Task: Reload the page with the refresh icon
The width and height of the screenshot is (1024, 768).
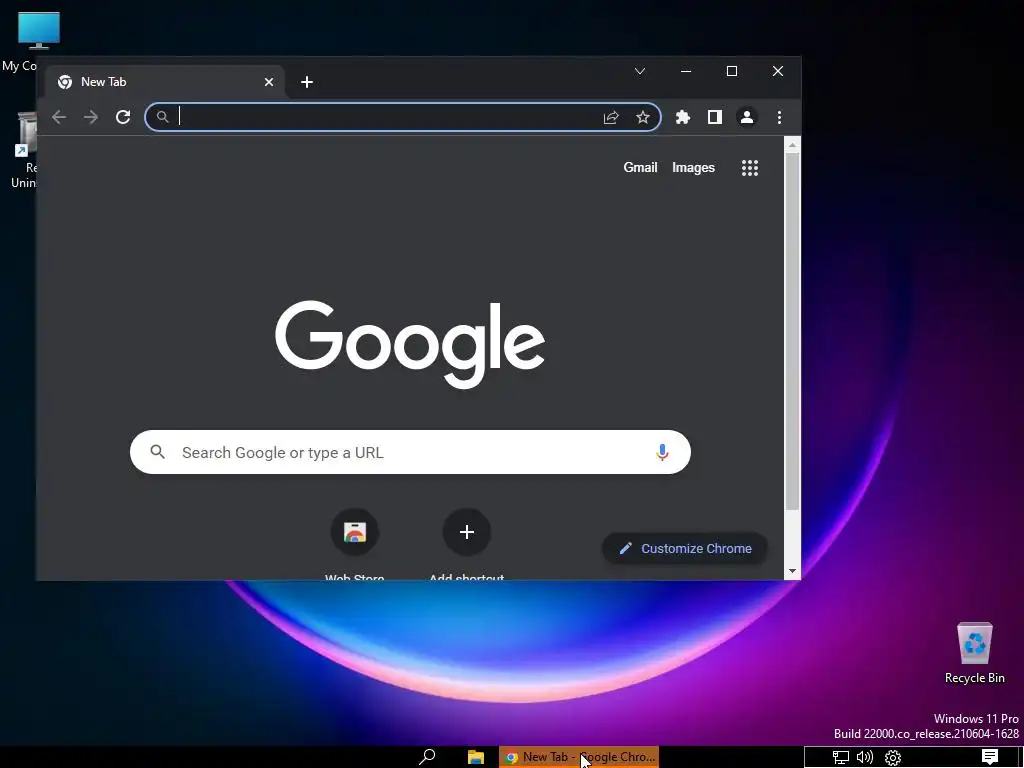Action: coord(123,117)
